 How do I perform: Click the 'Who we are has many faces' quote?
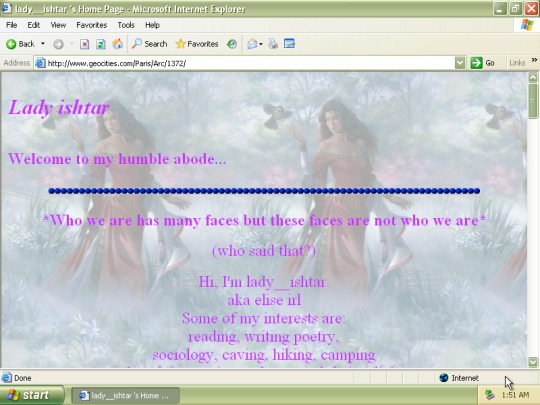point(264,220)
